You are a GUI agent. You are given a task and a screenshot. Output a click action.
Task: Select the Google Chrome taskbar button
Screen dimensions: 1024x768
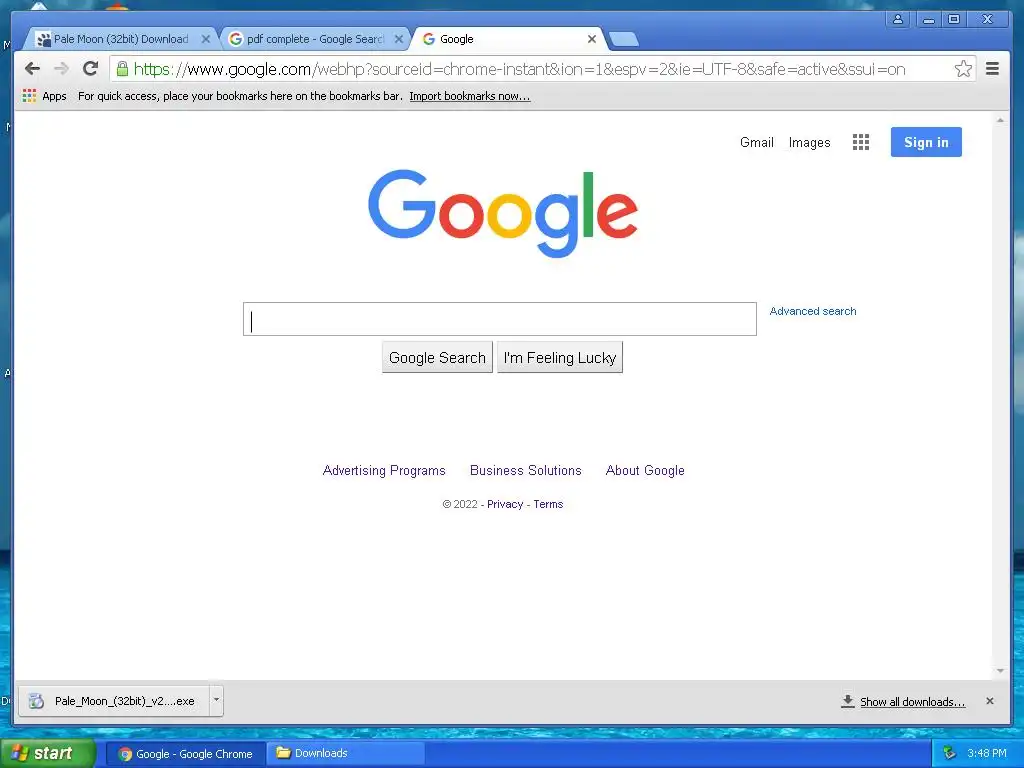[x=185, y=754]
